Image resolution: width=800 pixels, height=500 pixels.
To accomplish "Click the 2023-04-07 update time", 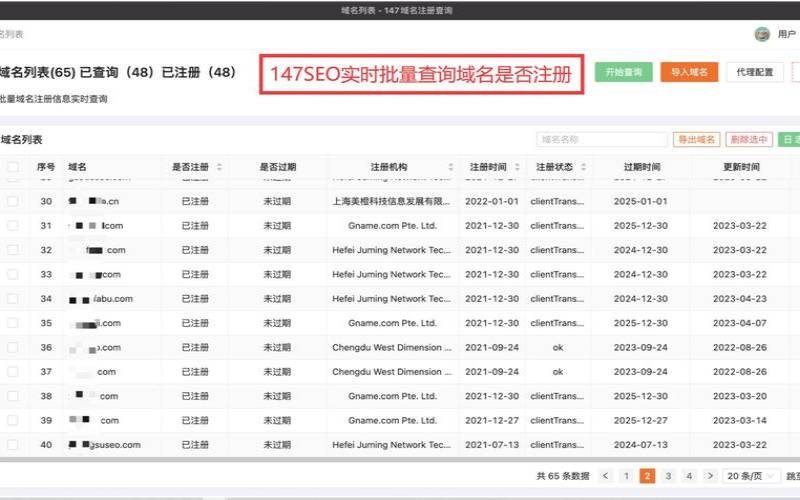I will point(740,323).
